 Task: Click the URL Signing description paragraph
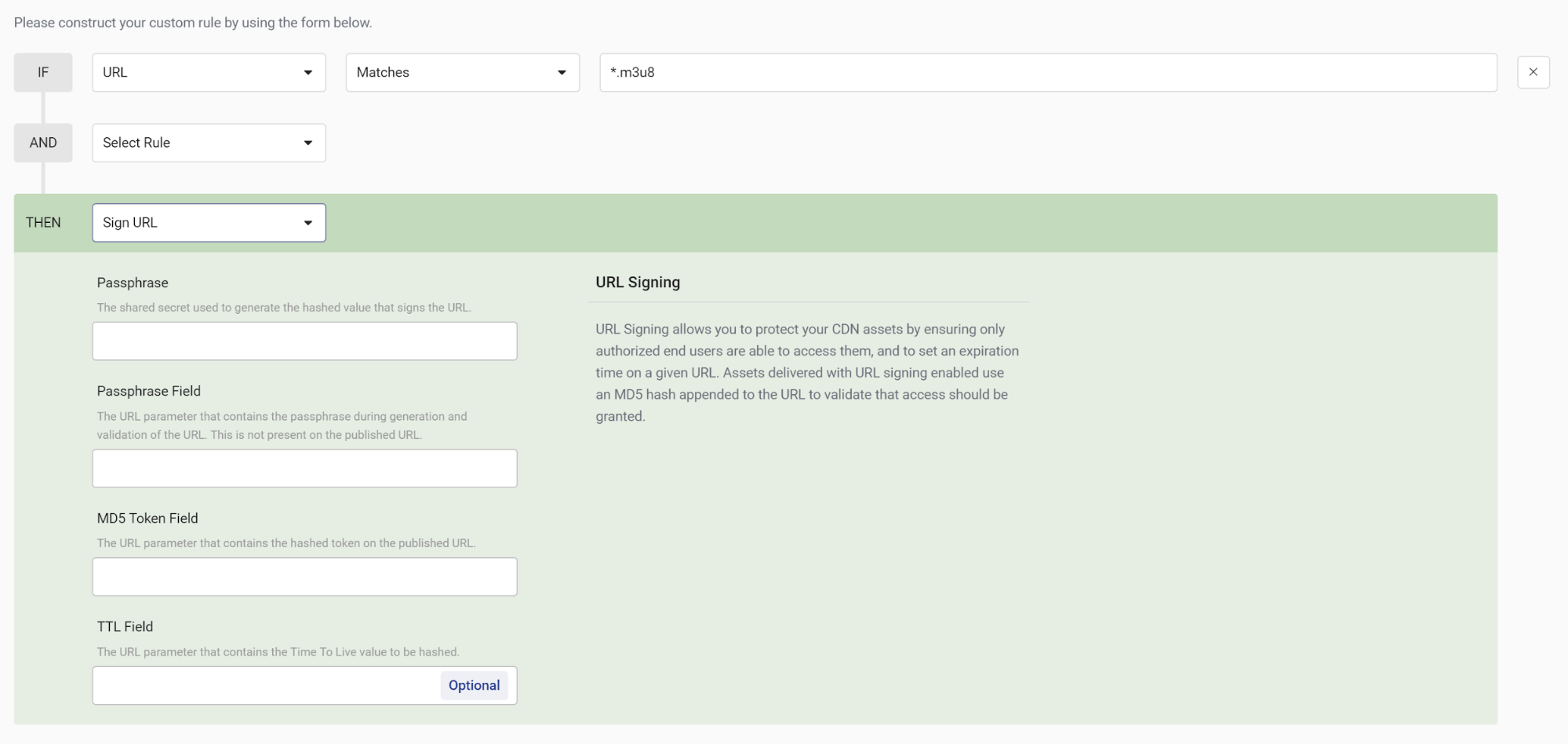[807, 373]
